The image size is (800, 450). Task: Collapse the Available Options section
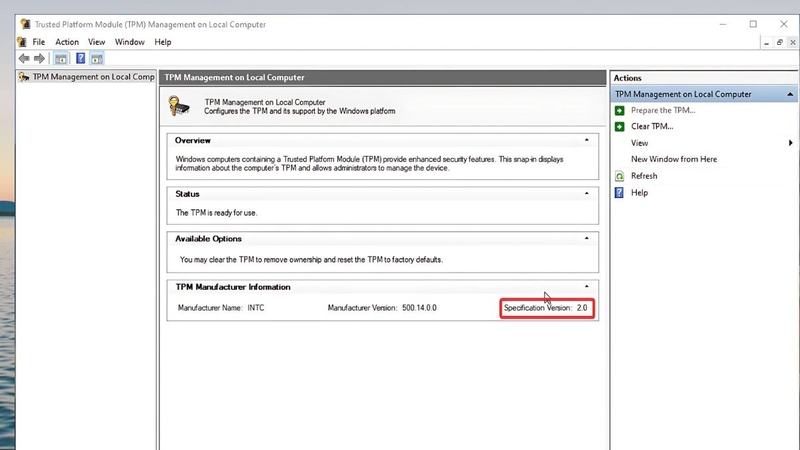[x=587, y=238]
